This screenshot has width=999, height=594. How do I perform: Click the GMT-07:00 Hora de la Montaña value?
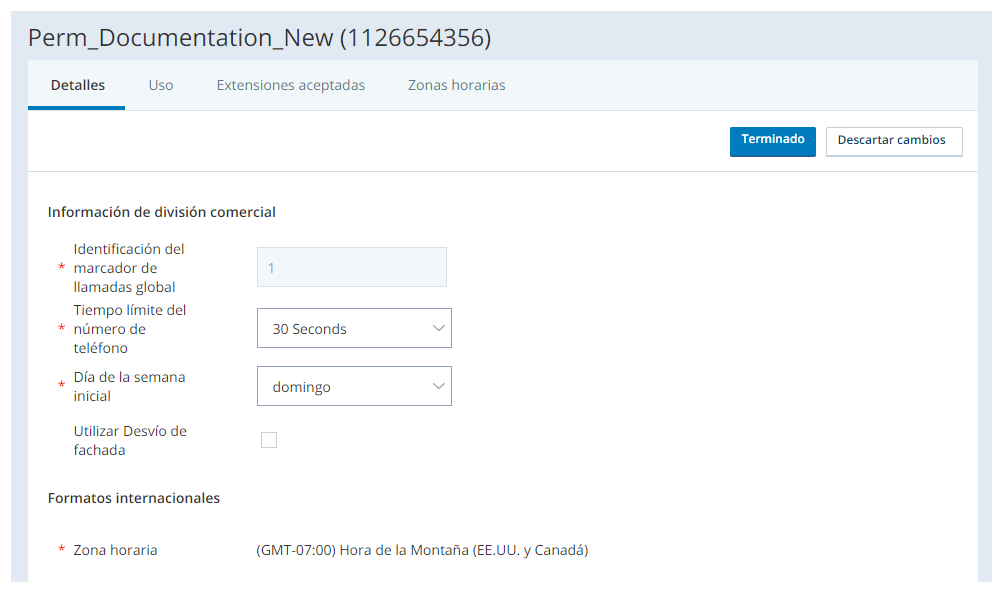[x=422, y=550]
